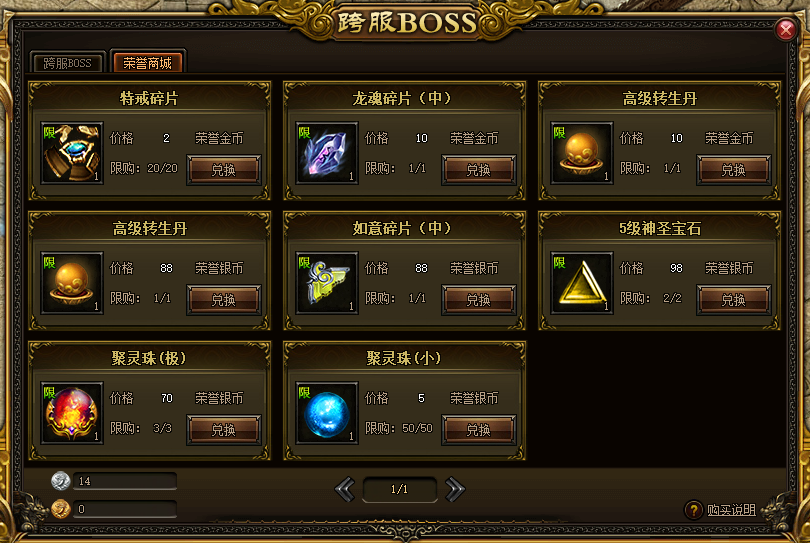Select the 5级神圣宝石 yellow triangle gem icon

click(x=582, y=283)
